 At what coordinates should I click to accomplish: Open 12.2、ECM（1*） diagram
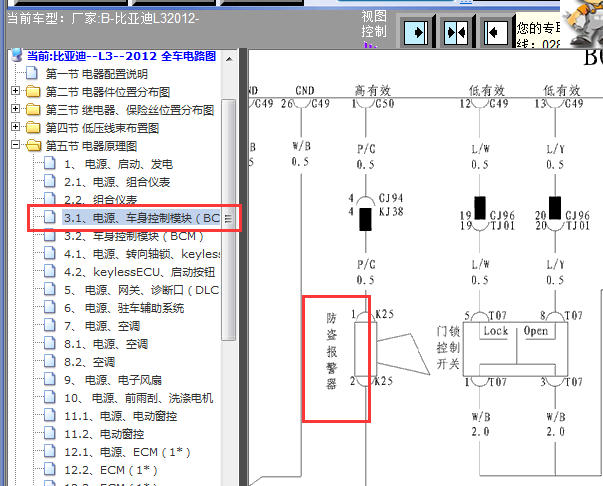[111, 470]
